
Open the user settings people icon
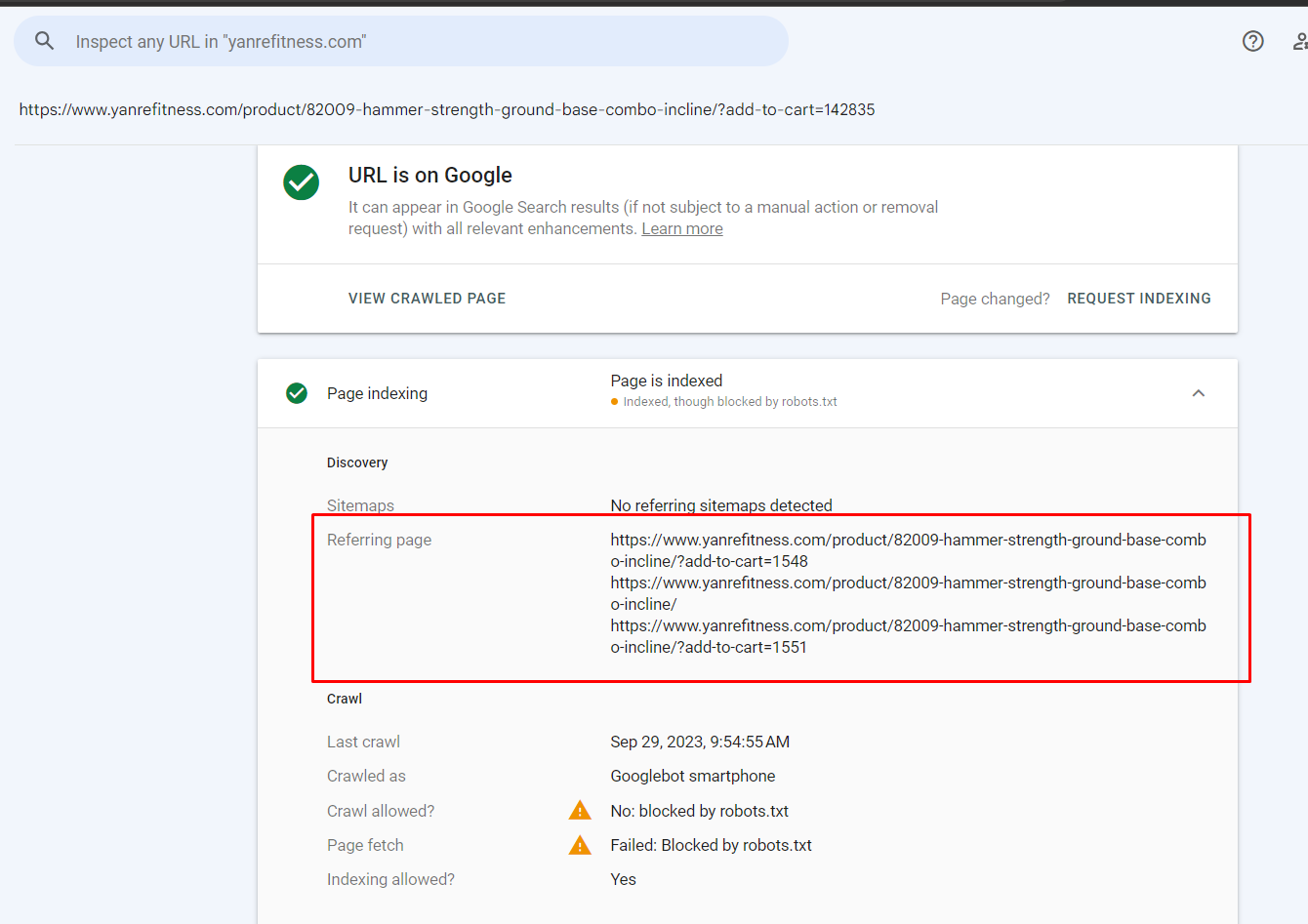[x=1300, y=41]
